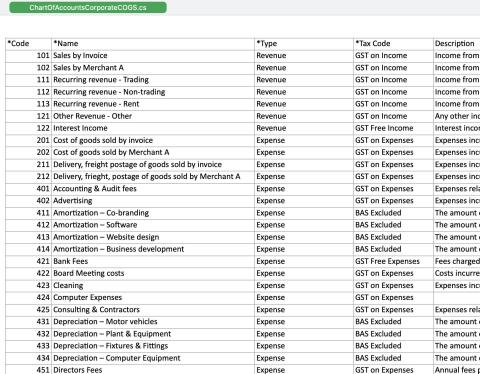Click the cell with code 421
This screenshot has width=480, height=374.
[29, 262]
